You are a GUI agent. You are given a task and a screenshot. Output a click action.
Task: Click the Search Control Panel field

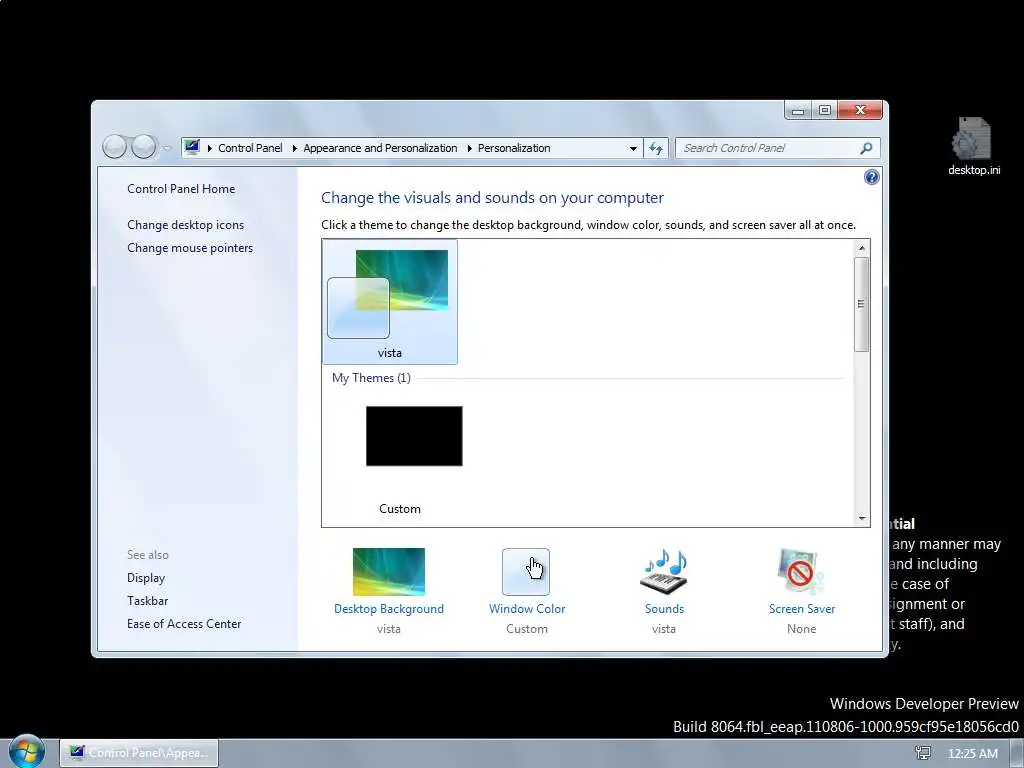pos(777,148)
